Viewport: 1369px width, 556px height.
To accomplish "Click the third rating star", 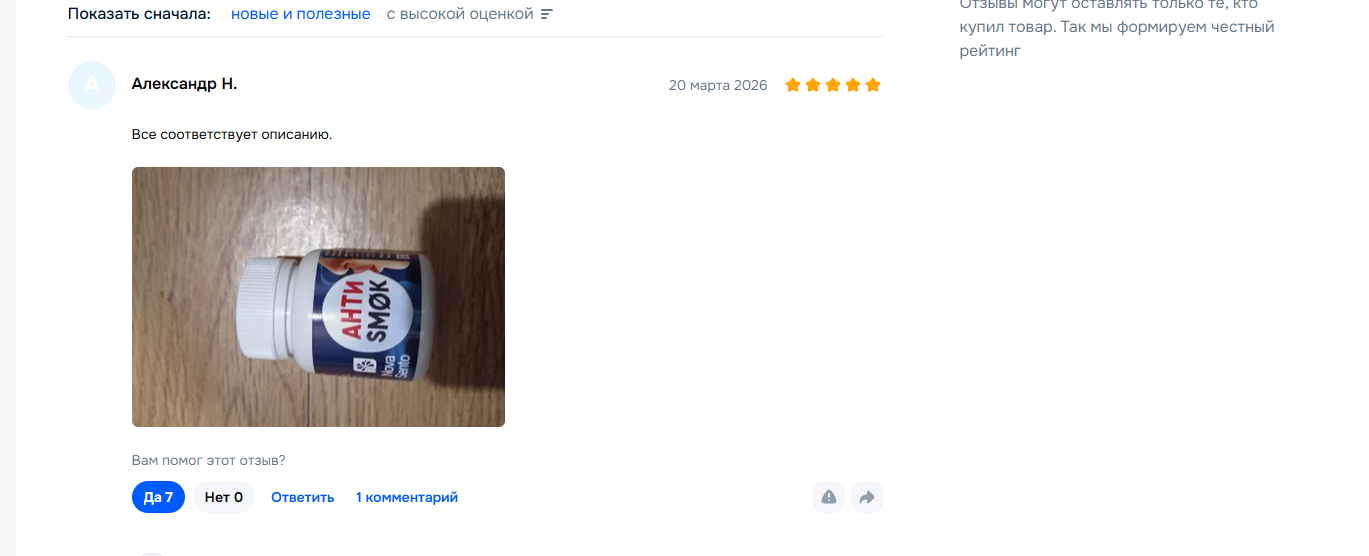I will (x=833, y=85).
